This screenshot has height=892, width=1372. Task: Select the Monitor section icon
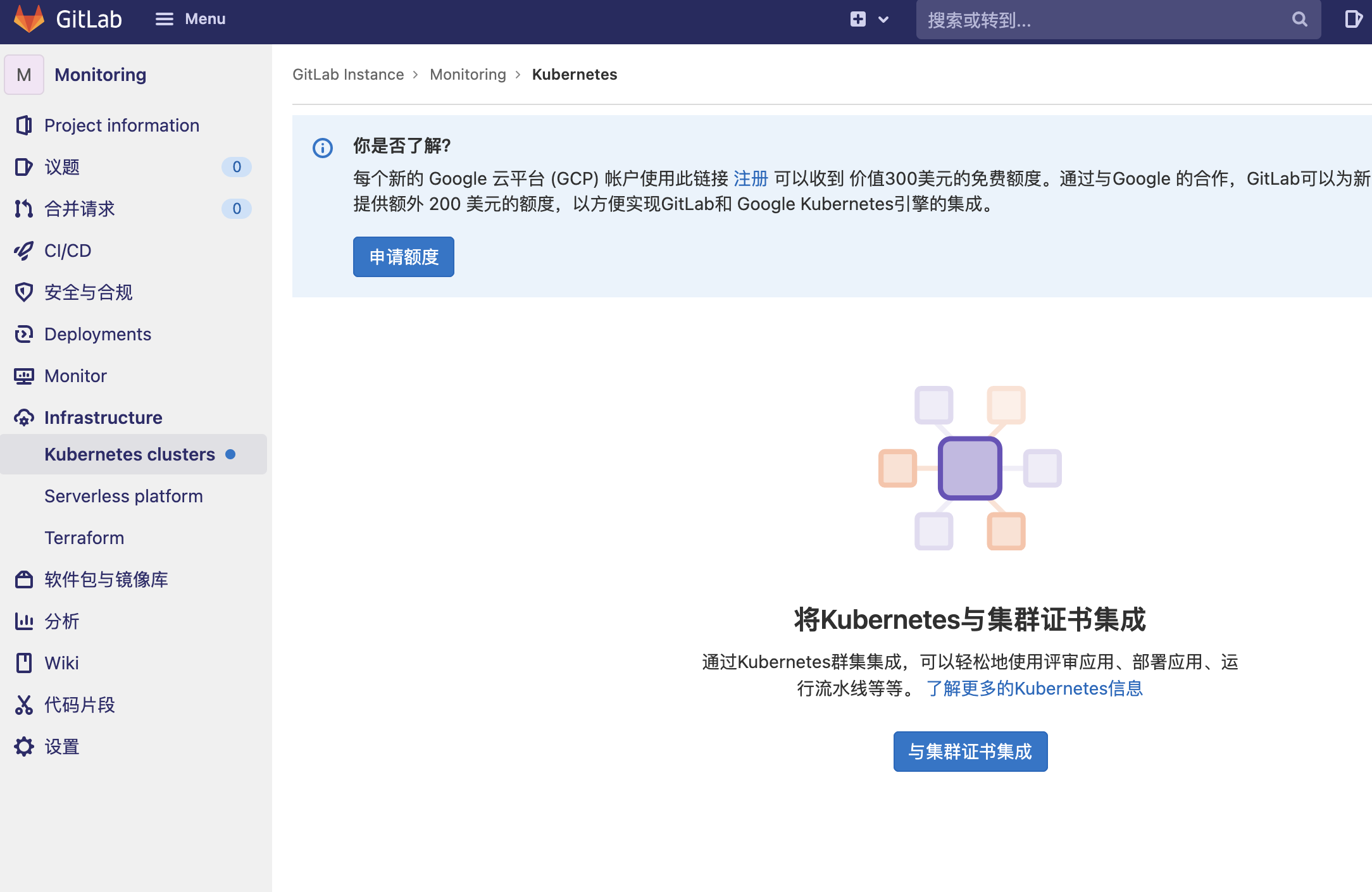[24, 375]
